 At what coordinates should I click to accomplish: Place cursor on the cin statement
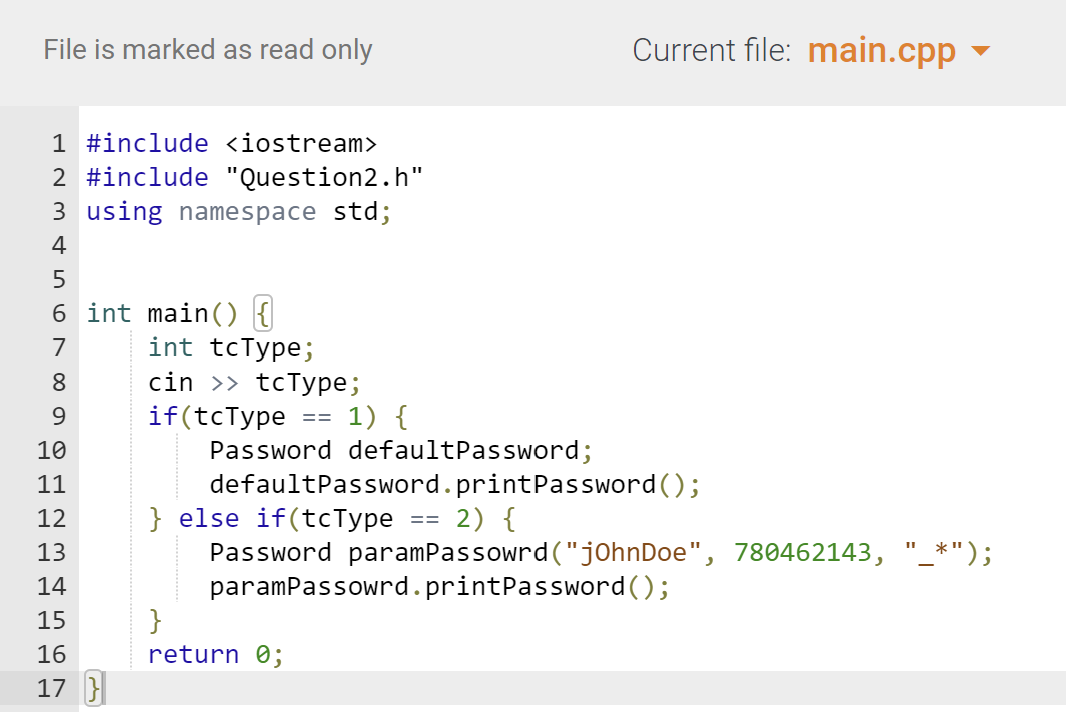click(253, 381)
